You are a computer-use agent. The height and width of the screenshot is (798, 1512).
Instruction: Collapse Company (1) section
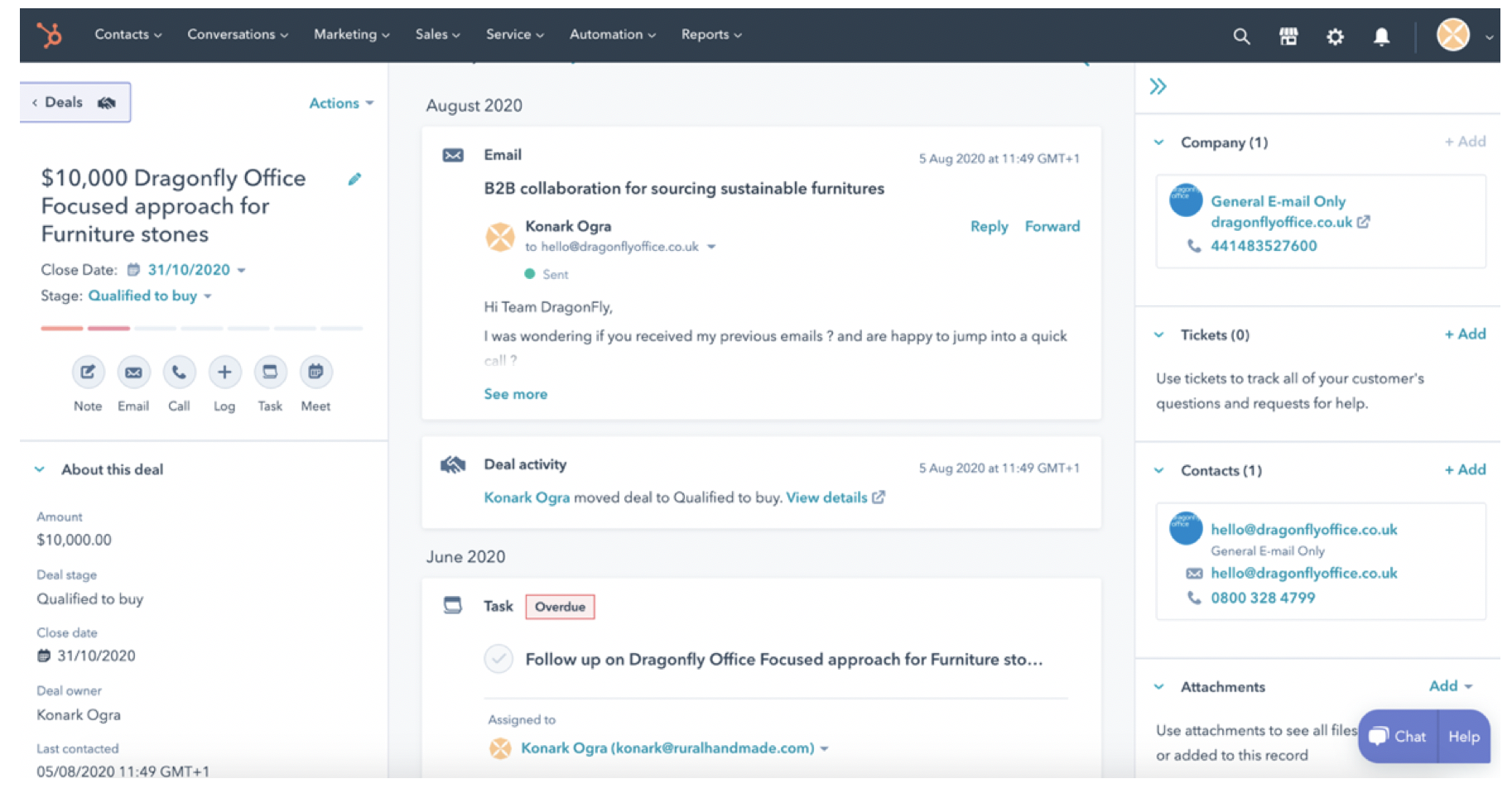coord(1159,142)
